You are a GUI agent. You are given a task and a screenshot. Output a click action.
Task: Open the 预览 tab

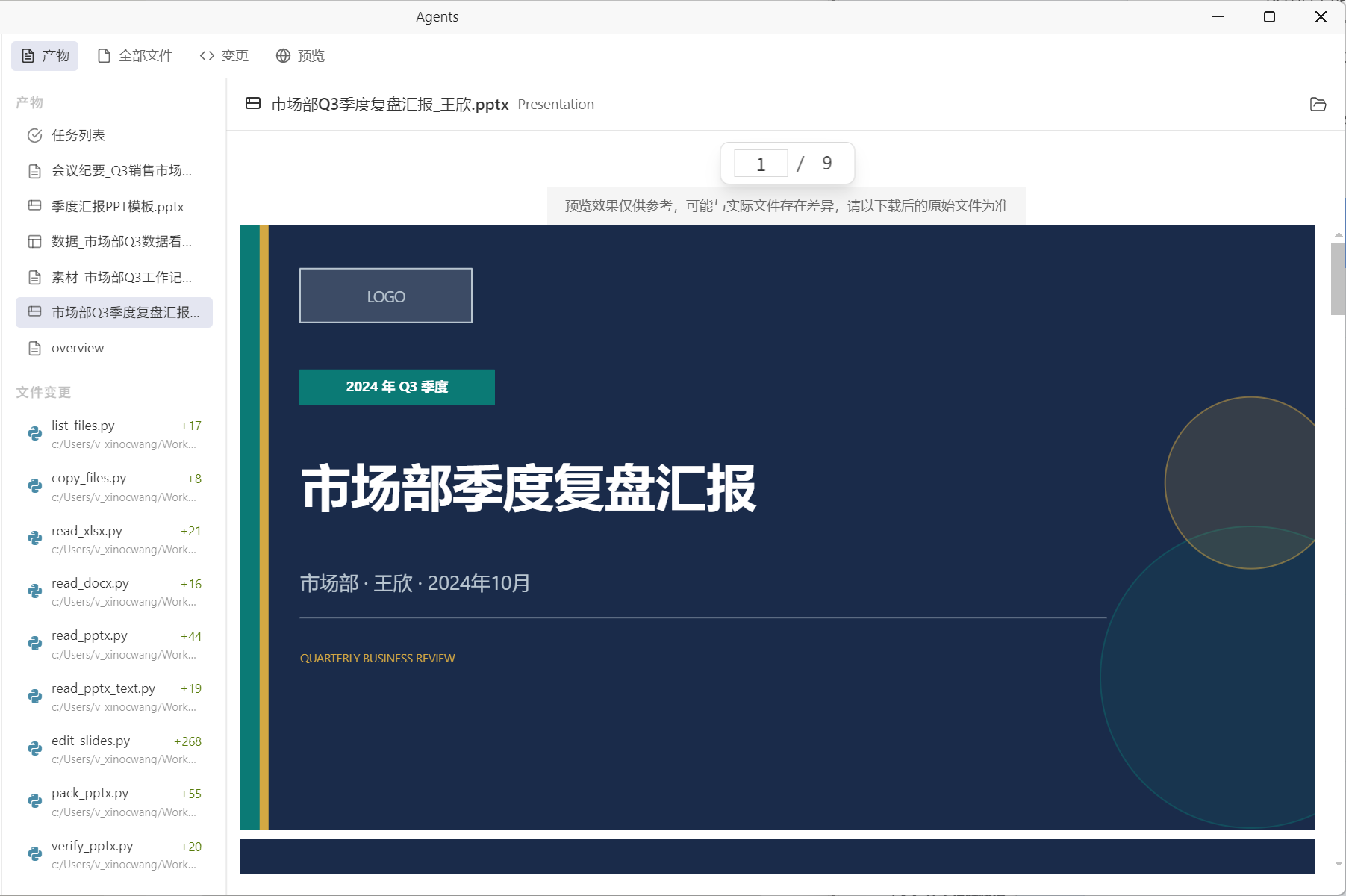[300, 56]
